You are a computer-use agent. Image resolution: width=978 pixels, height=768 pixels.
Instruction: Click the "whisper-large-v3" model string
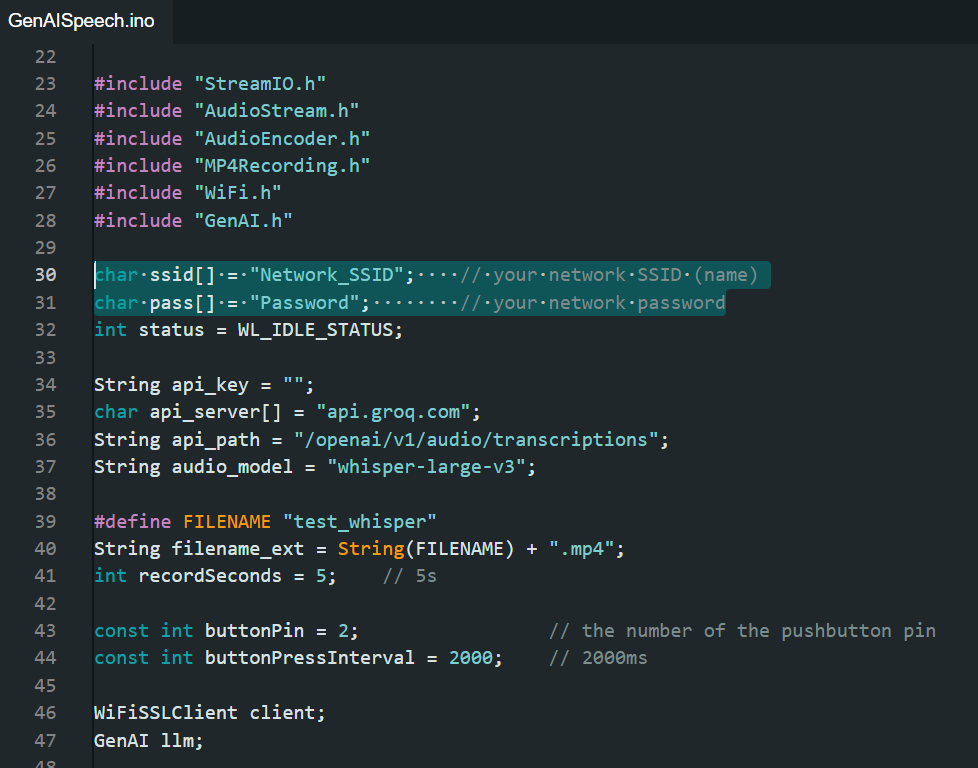tap(426, 467)
